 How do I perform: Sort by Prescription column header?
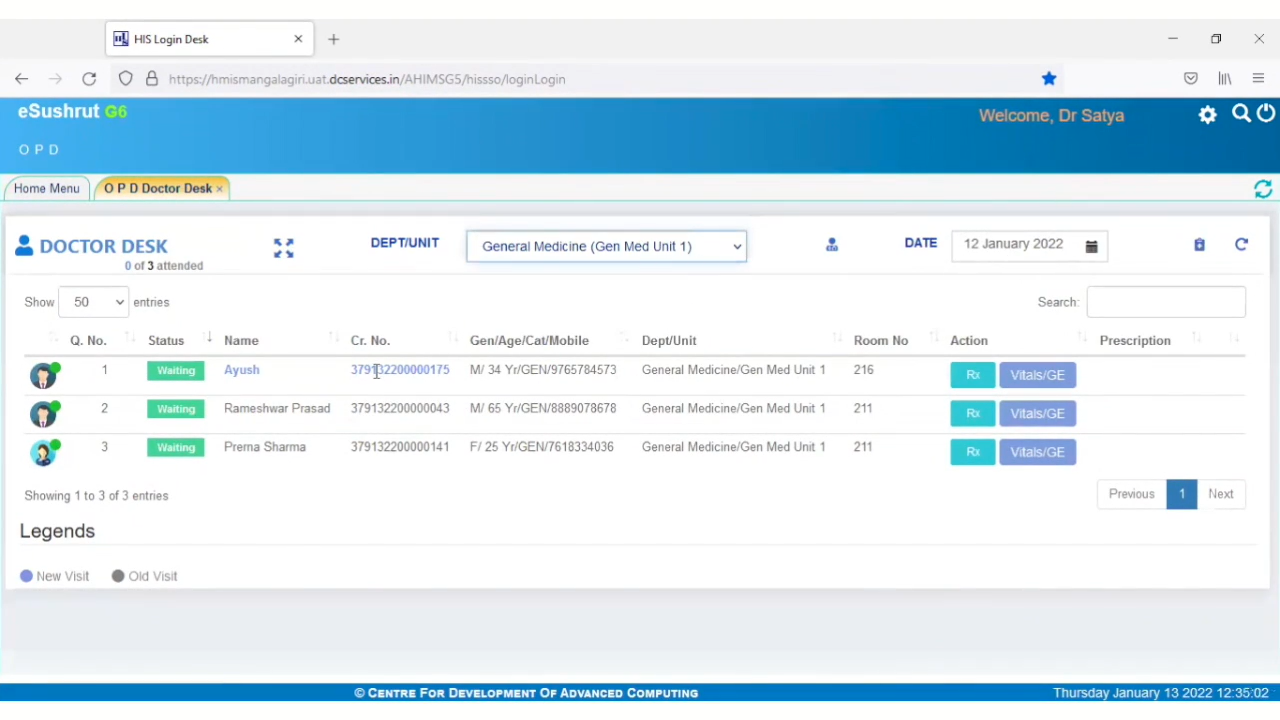pos(1135,341)
